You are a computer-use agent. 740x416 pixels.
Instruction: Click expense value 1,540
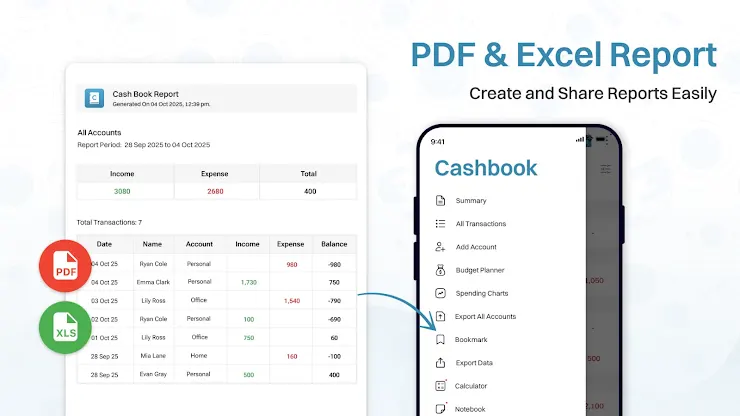point(292,301)
